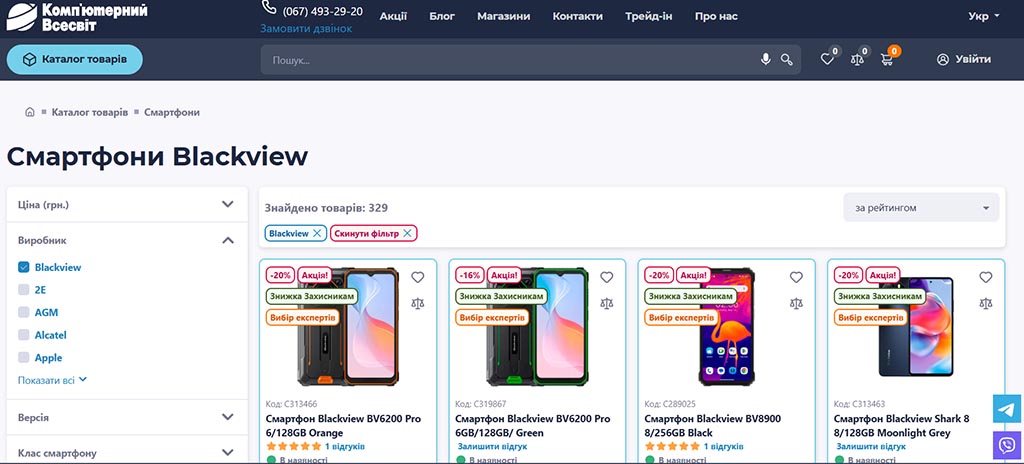The width and height of the screenshot is (1024, 464).
Task: Open Telegram chat button
Action: [x=1008, y=409]
